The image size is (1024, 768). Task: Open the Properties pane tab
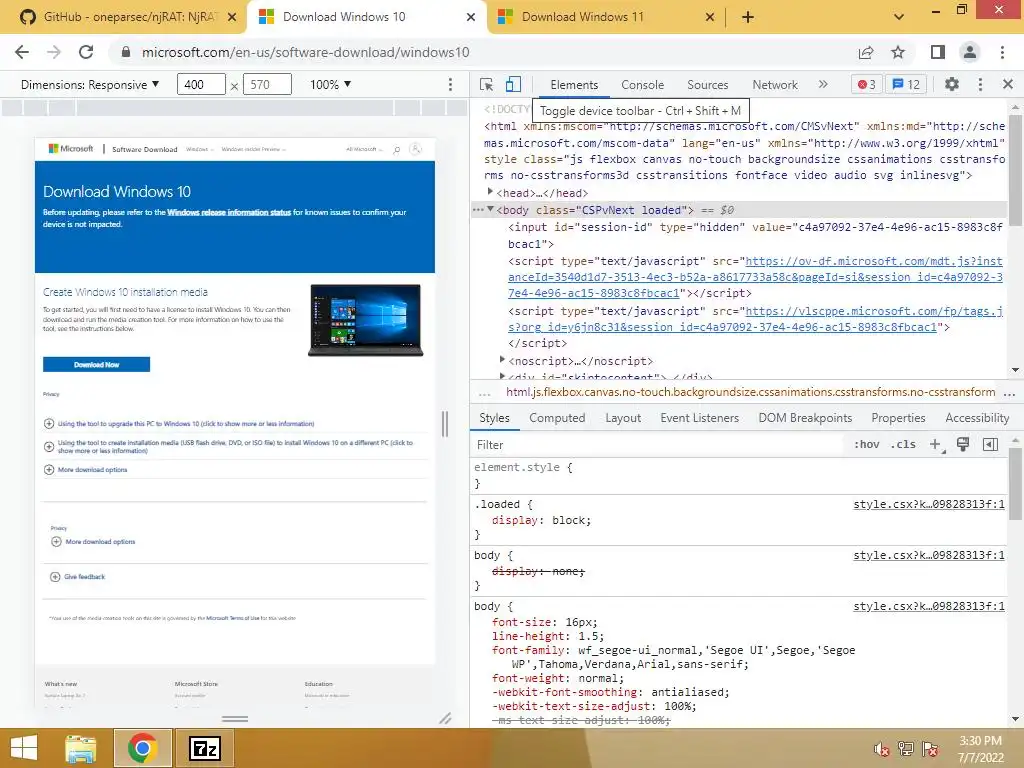click(898, 418)
